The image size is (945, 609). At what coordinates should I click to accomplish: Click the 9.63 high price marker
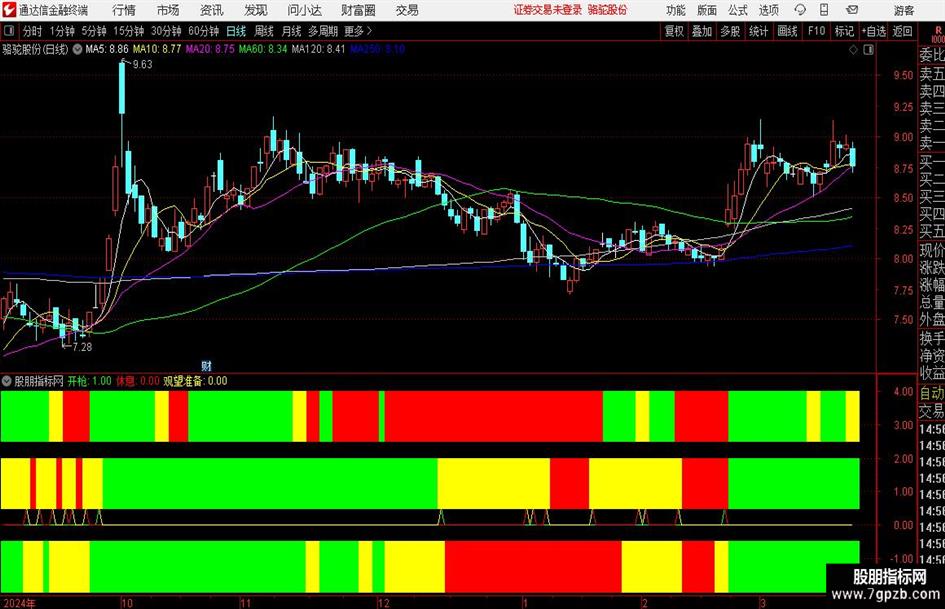coord(142,65)
